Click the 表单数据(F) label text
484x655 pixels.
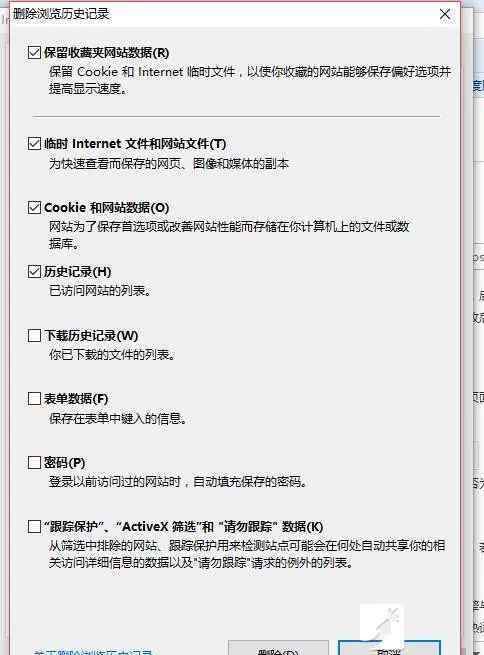click(76, 399)
